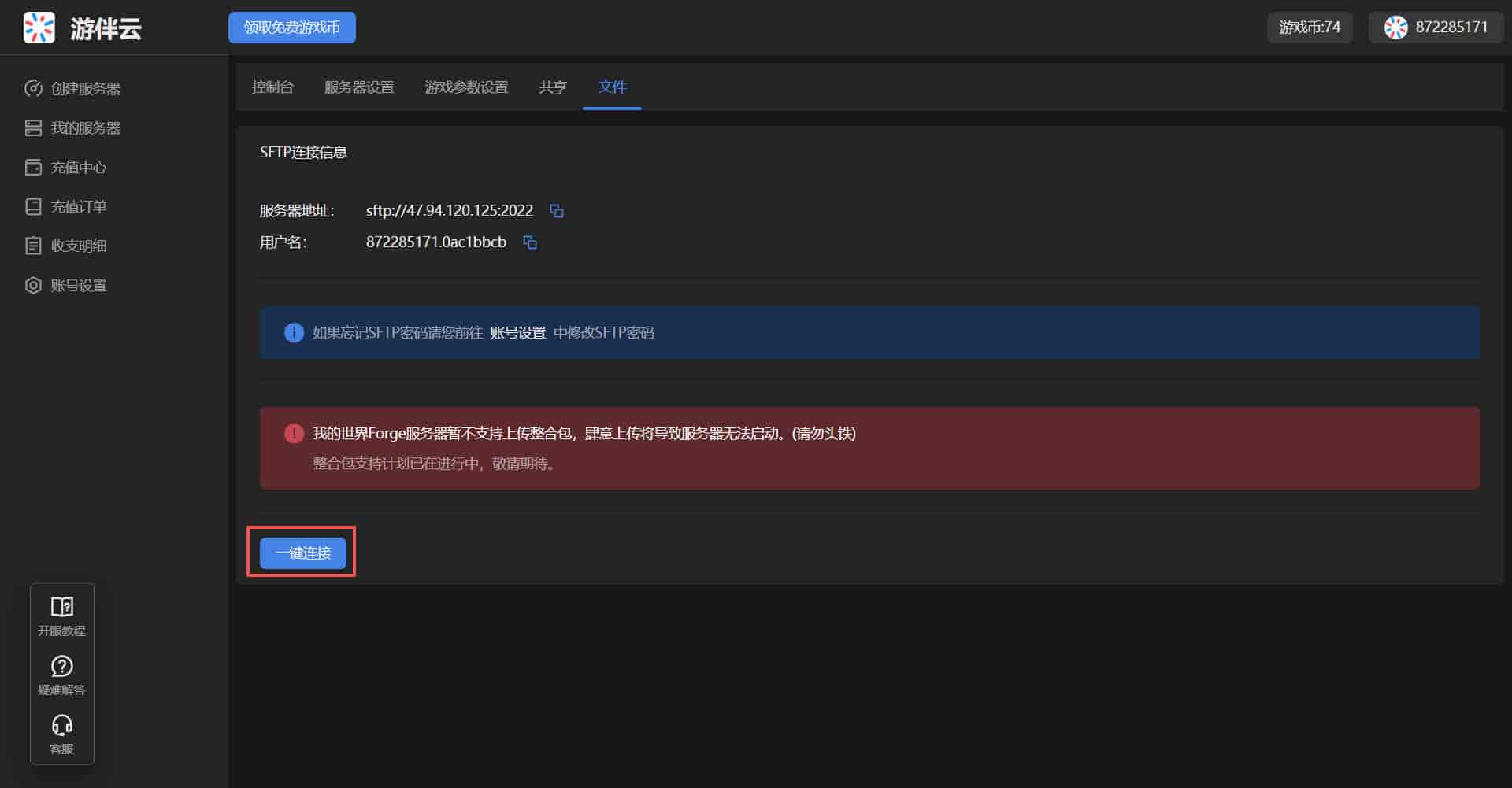This screenshot has width=1512, height=788.
Task: Open 账号设置 in sidebar
Action: pos(78,286)
